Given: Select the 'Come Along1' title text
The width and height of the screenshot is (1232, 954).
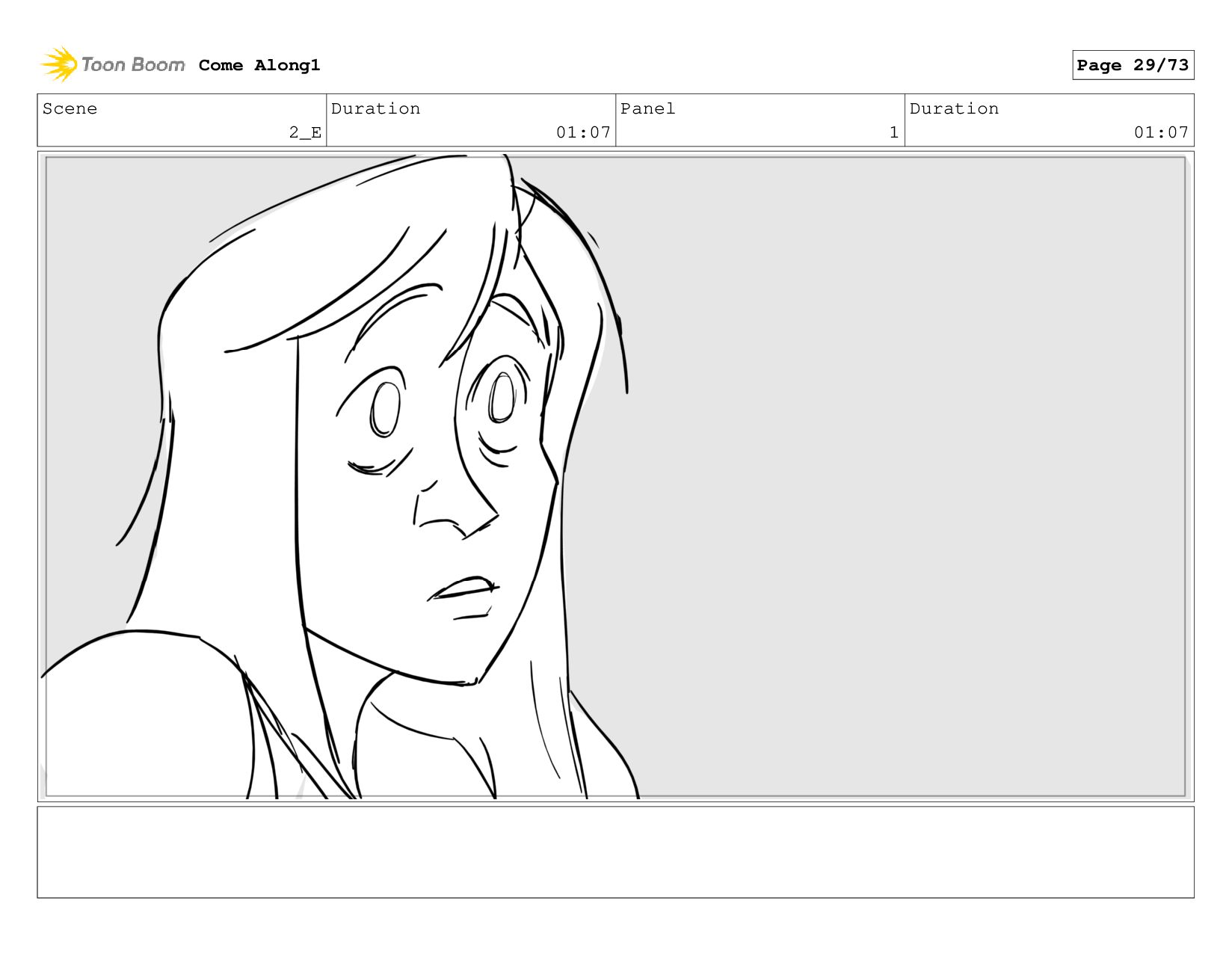Looking at the screenshot, I should coord(259,65).
